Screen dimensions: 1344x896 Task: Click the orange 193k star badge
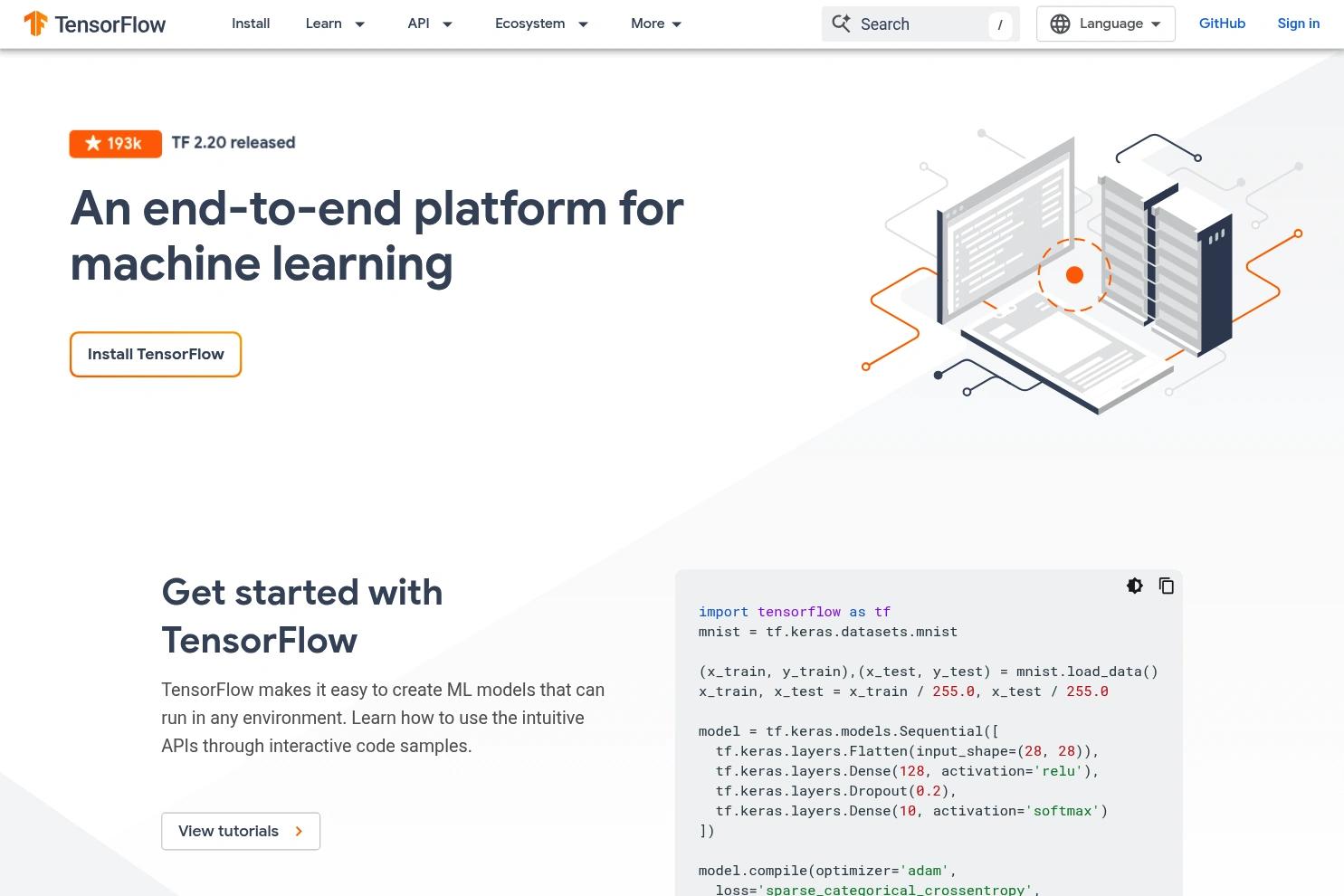coord(116,143)
